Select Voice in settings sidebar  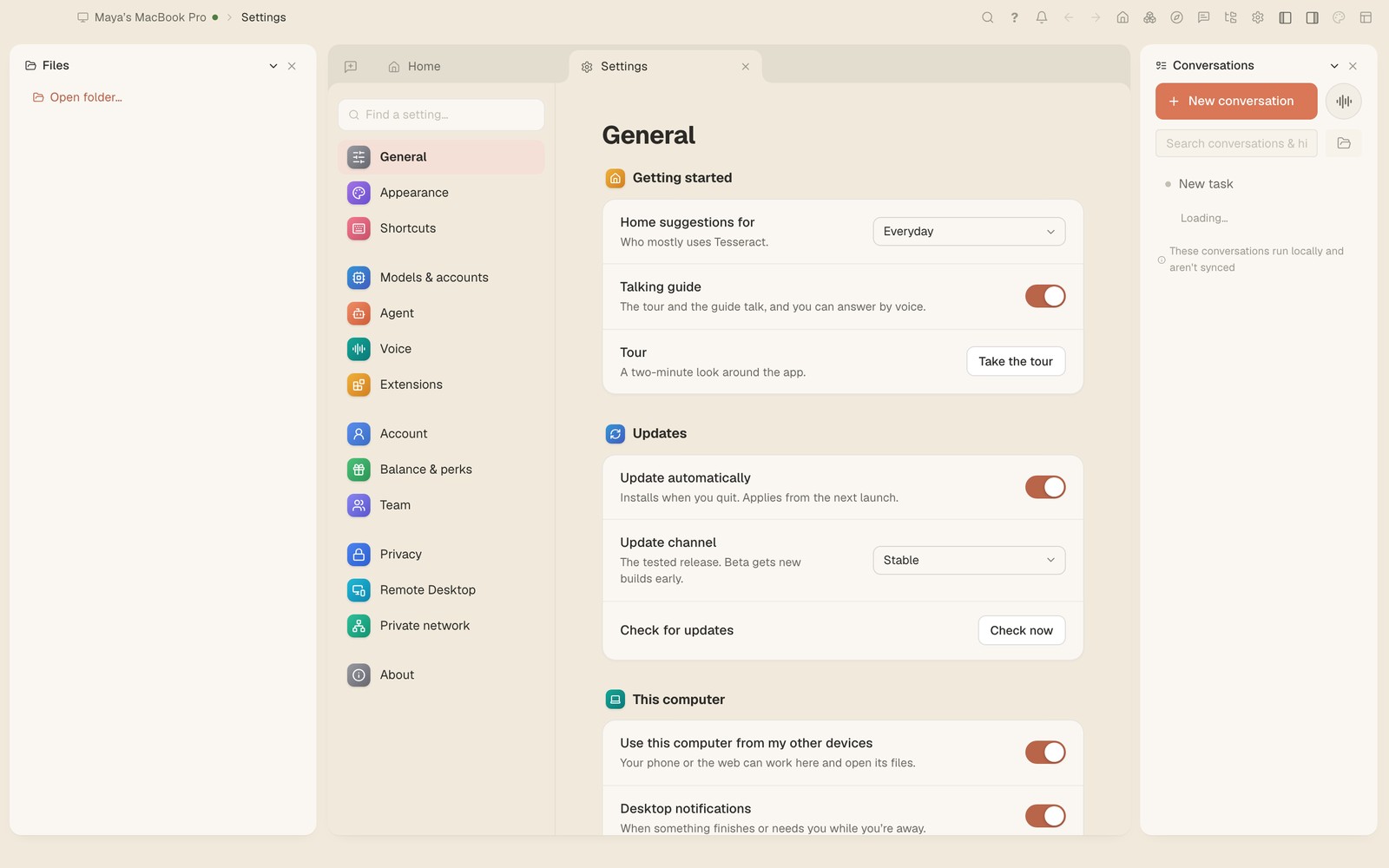click(441, 349)
